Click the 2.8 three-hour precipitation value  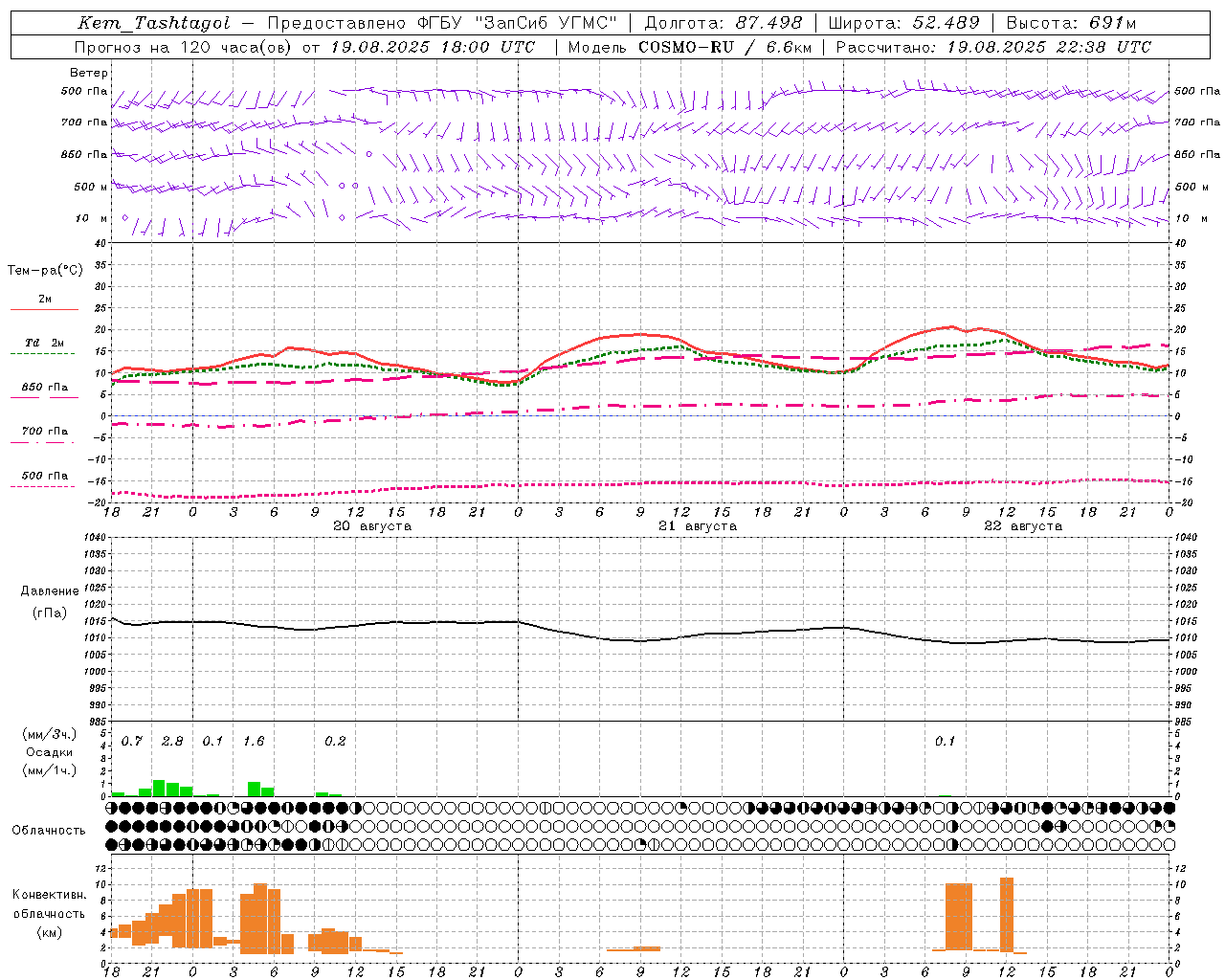(172, 742)
